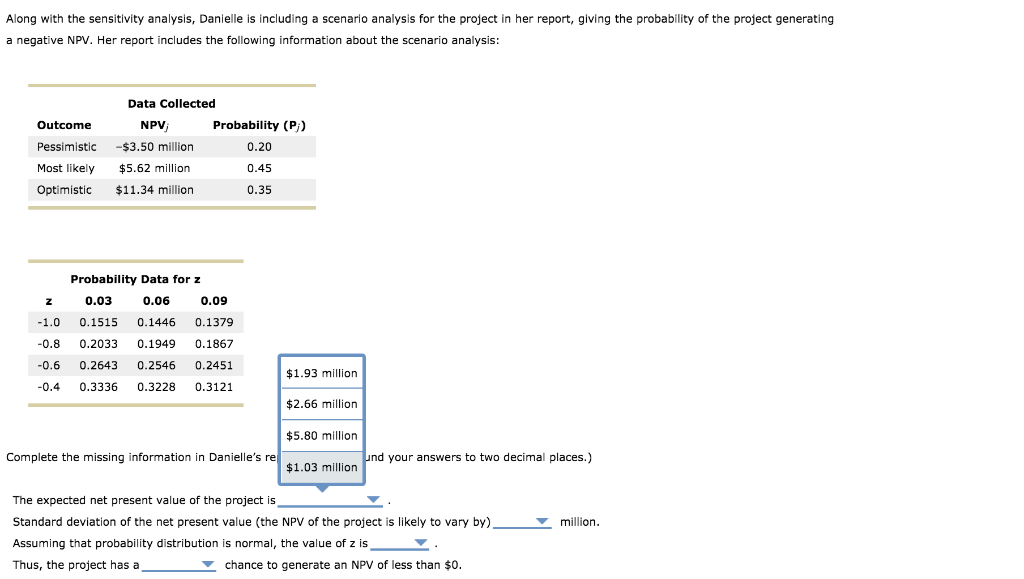Image resolution: width=1024 pixels, height=579 pixels.
Task: Pick "$5.80 million" from the dropdown choices
Action: click(322, 435)
